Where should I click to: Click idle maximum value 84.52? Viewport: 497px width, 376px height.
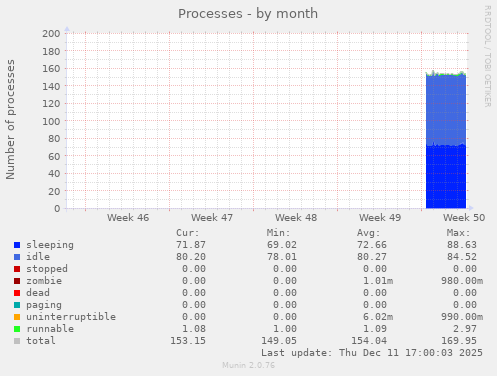(462, 257)
